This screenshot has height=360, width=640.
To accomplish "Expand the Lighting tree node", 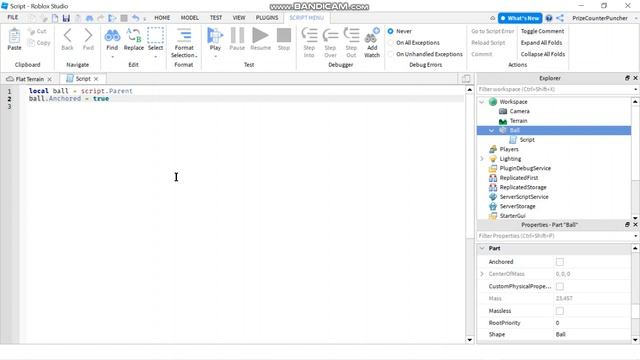I will [x=482, y=159].
